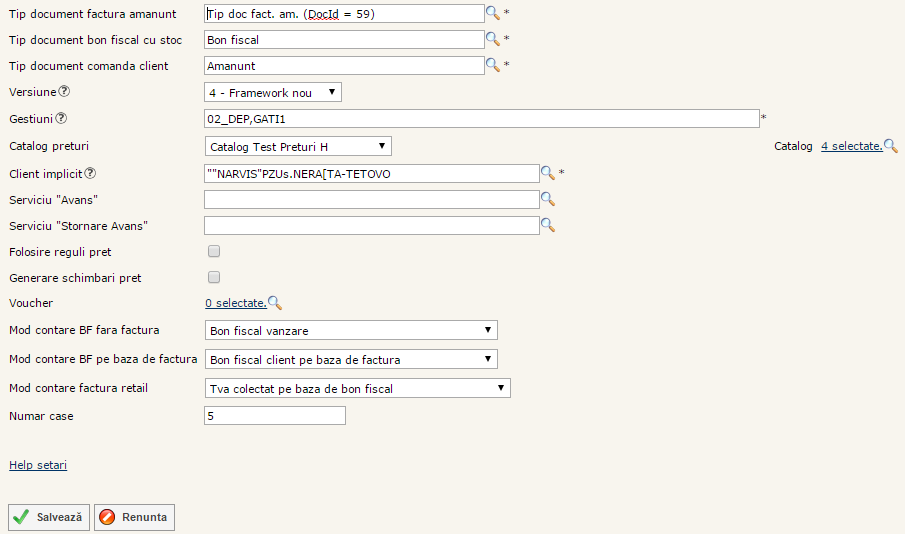The image size is (905, 534).
Task: Click the Numar case input field
Action: pyautogui.click(x=274, y=415)
